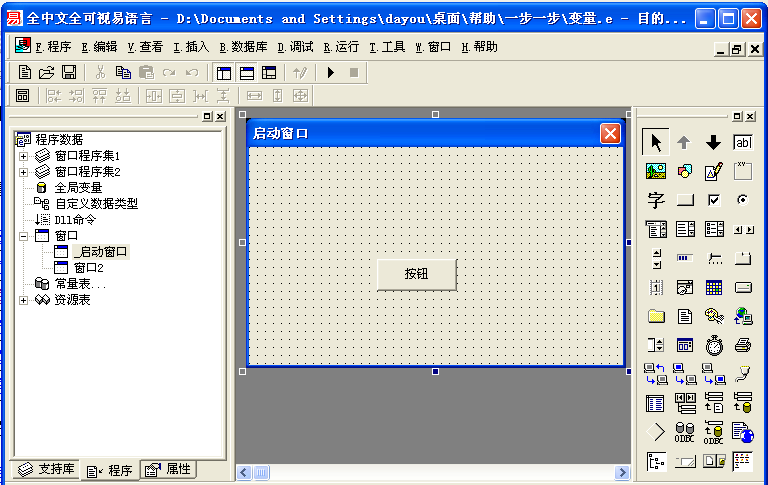Open the T.工具 menu
Screen dimensions: 768x485
387,47
